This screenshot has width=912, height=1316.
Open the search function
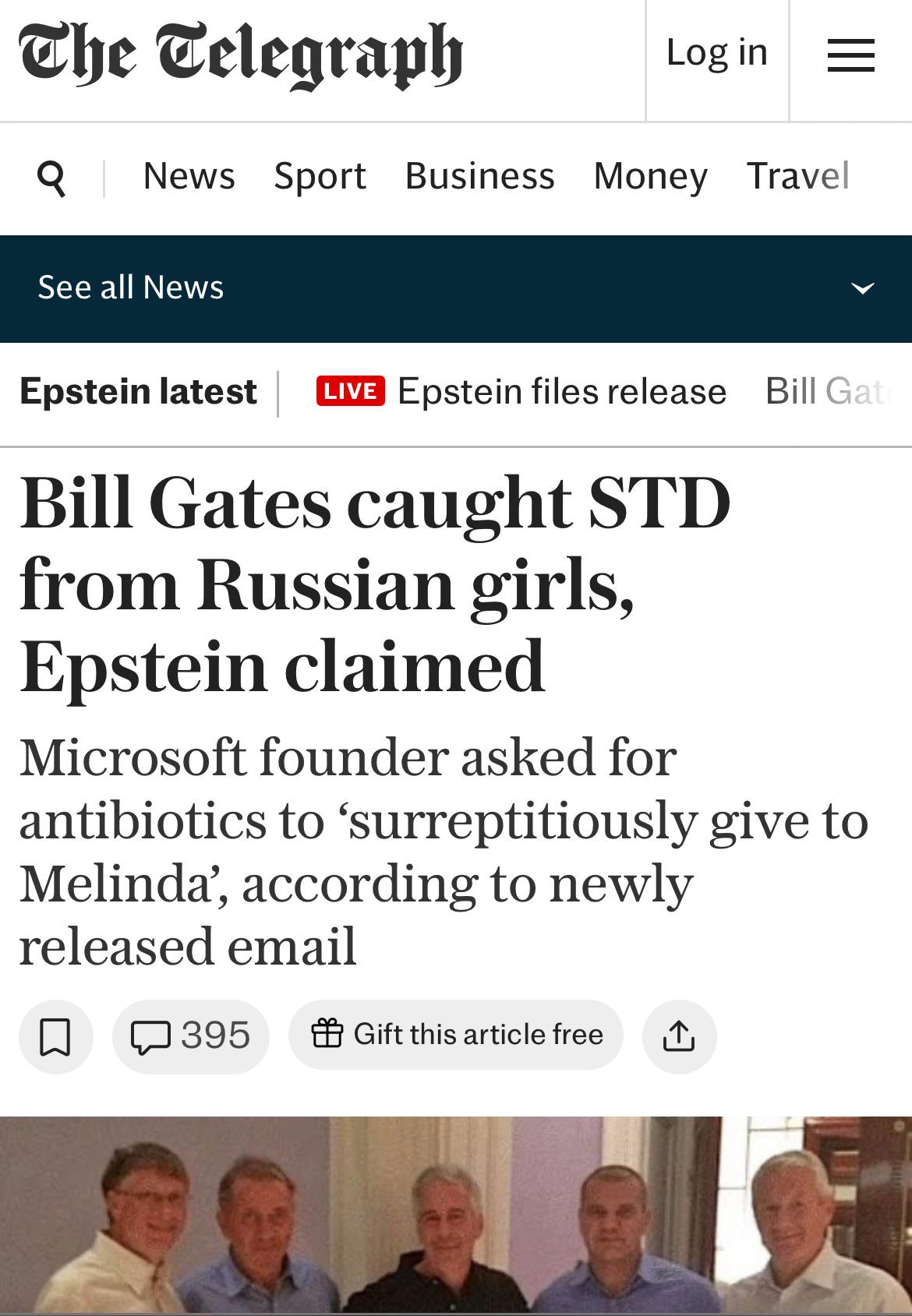click(51, 178)
